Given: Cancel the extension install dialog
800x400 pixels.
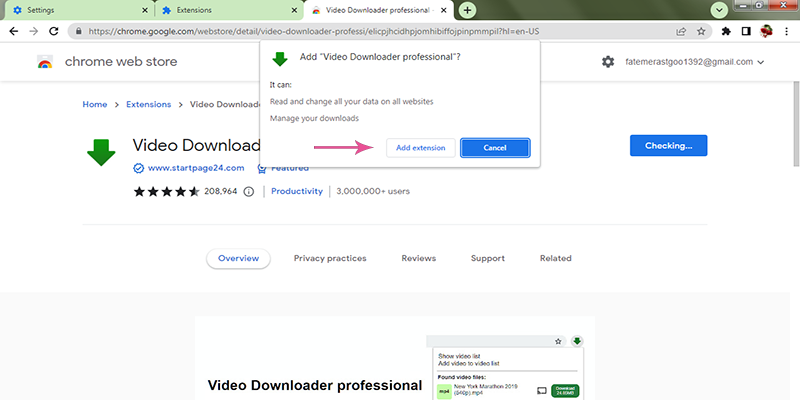Looking at the screenshot, I should (495, 148).
